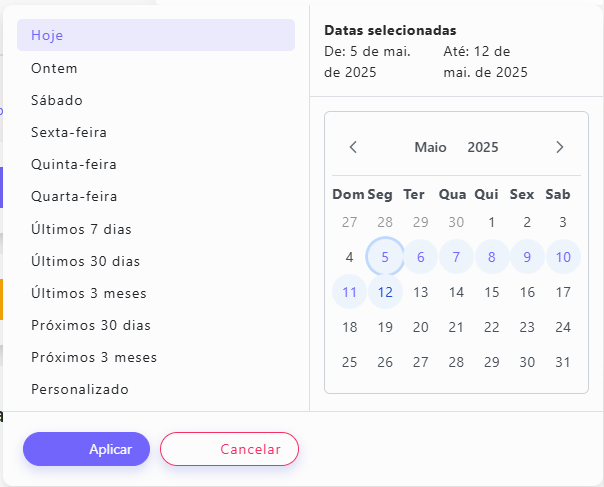Choose April 28 in calendar grid
Viewport: 604px width, 487px height.
click(x=385, y=222)
